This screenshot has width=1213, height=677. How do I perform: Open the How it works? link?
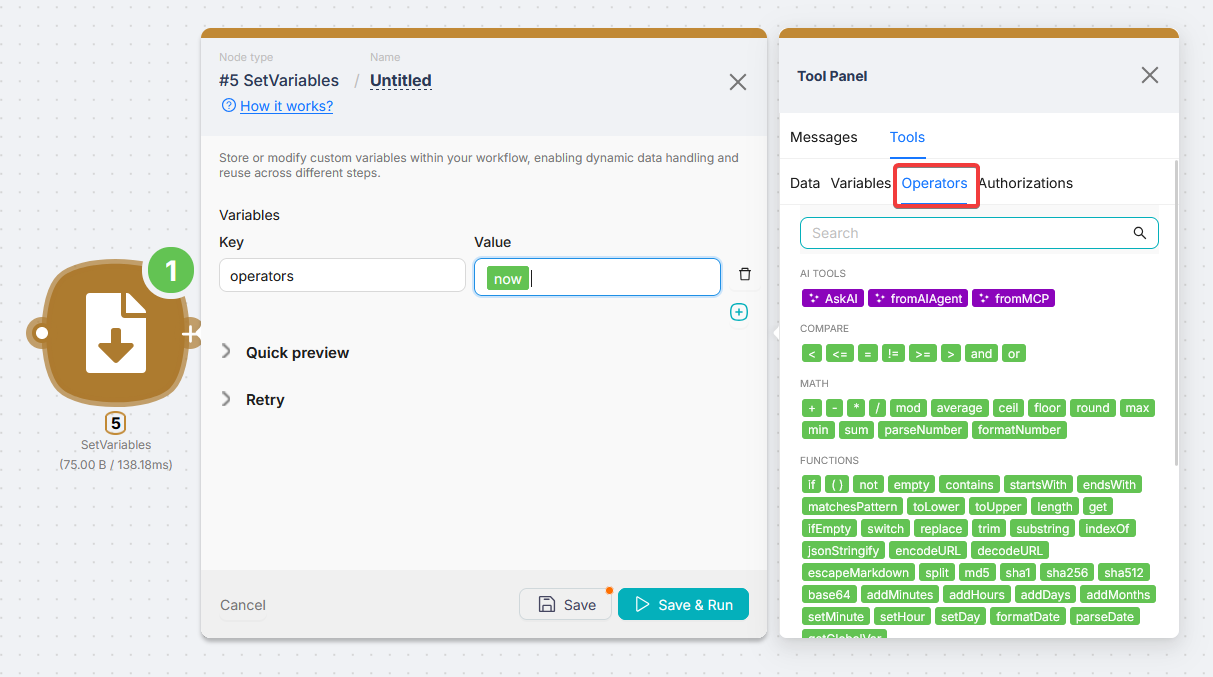(286, 106)
